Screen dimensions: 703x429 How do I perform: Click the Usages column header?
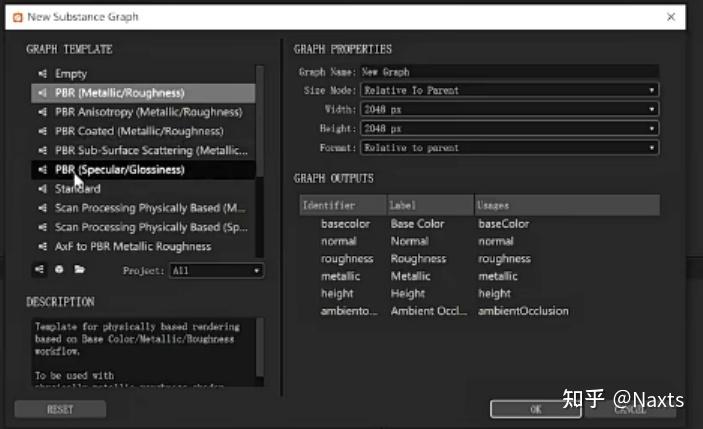pos(567,205)
